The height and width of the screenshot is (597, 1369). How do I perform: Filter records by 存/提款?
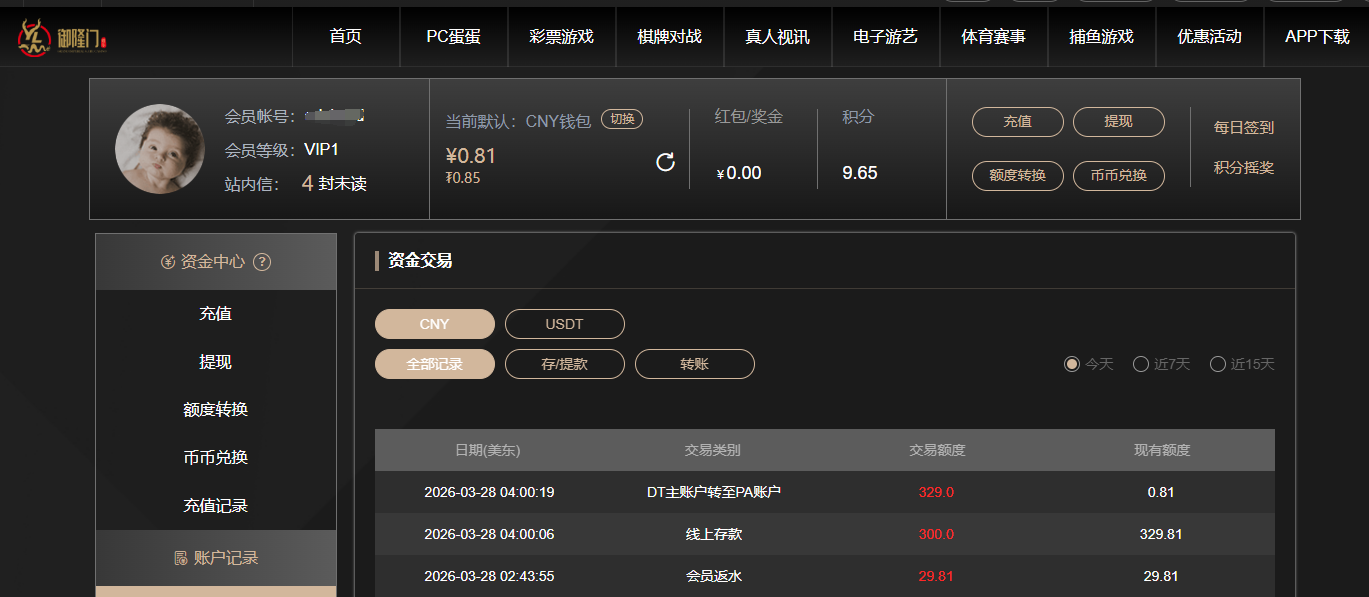(x=564, y=364)
